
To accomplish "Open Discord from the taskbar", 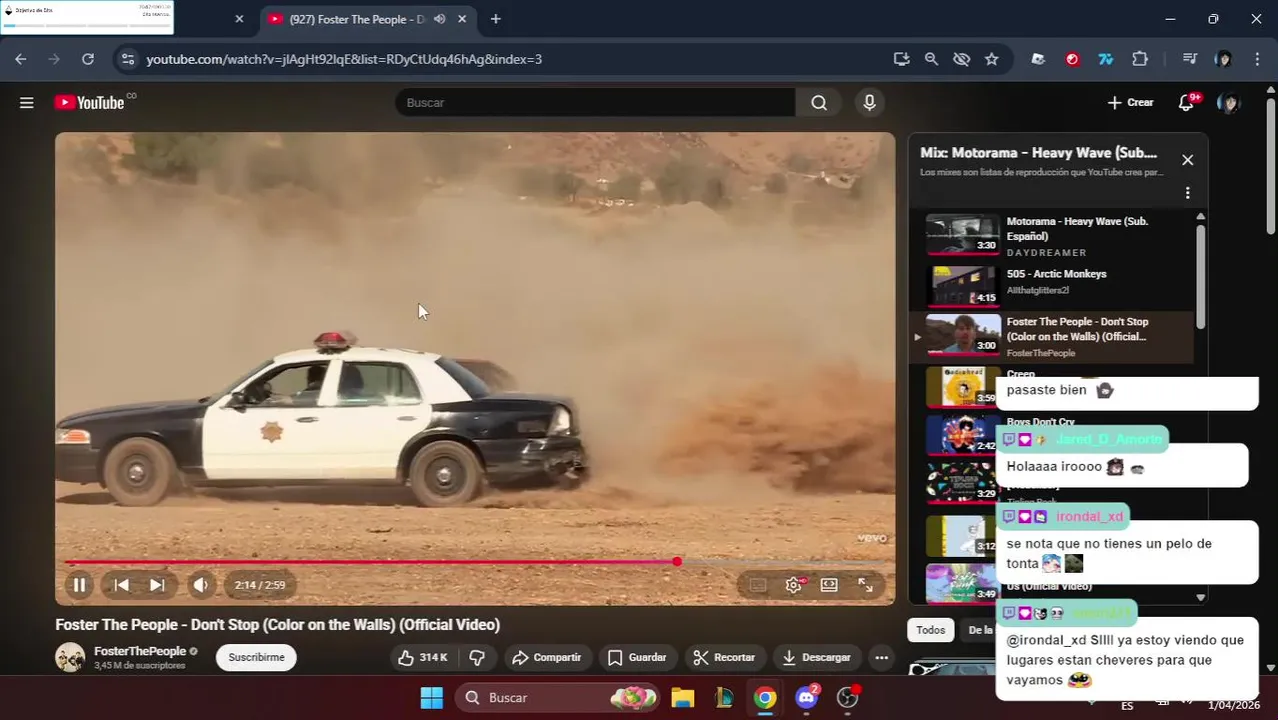I will pyautogui.click(x=806, y=698).
